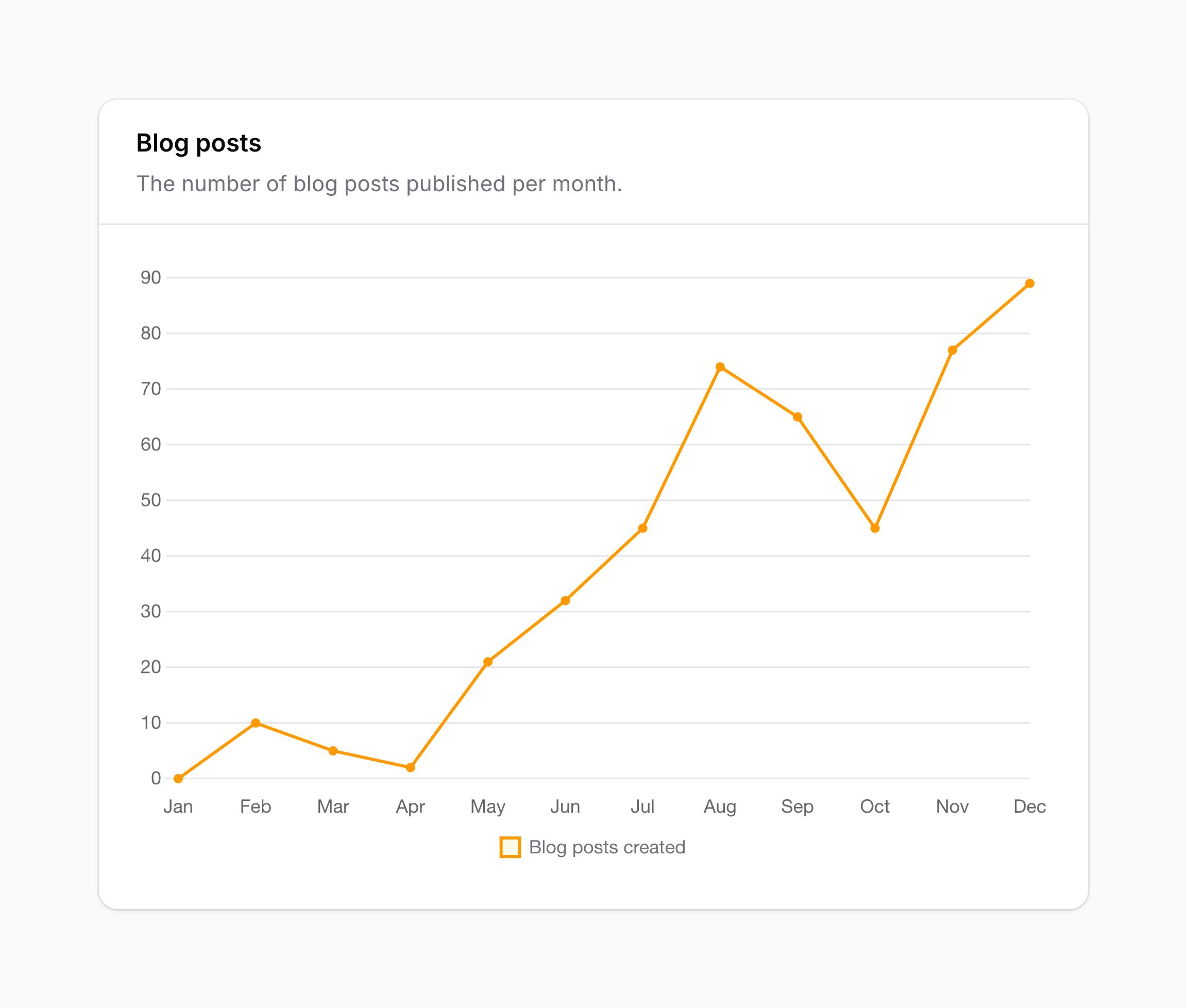1187x1008 pixels.
Task: Select the Jul data point at 45
Action: 642,528
